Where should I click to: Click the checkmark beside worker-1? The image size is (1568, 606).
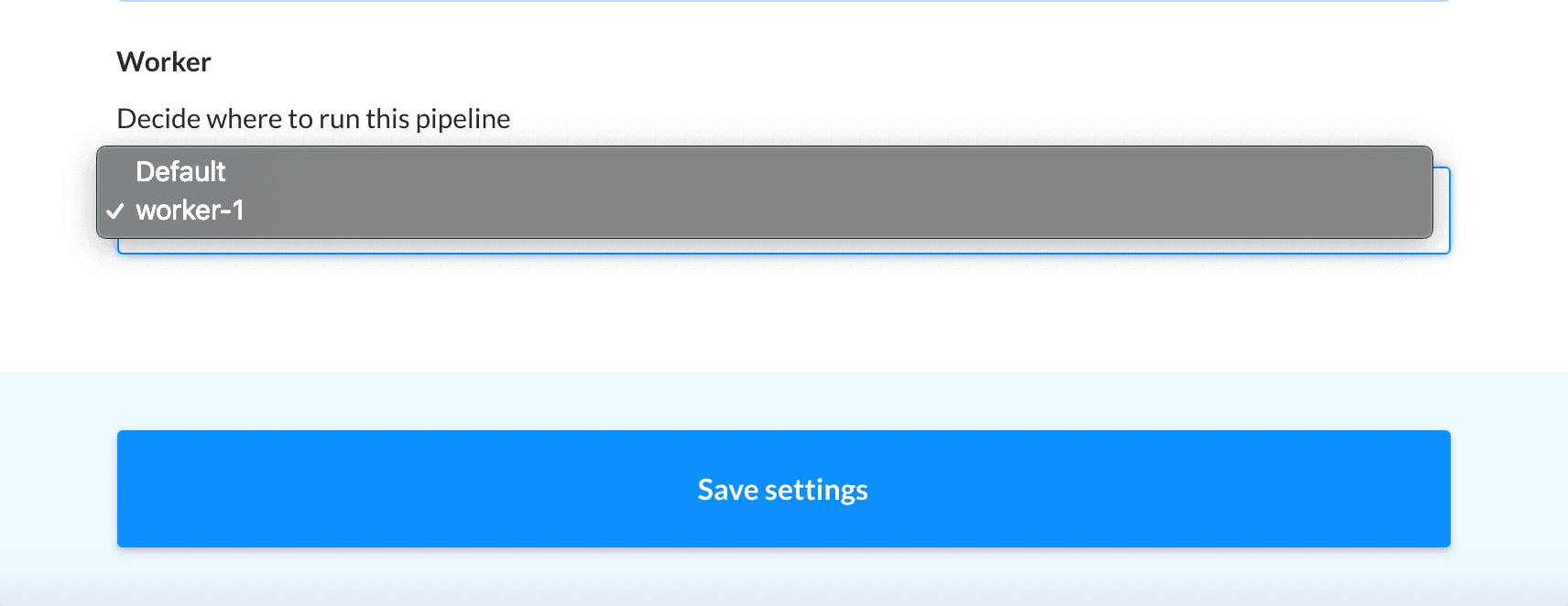pos(115,211)
